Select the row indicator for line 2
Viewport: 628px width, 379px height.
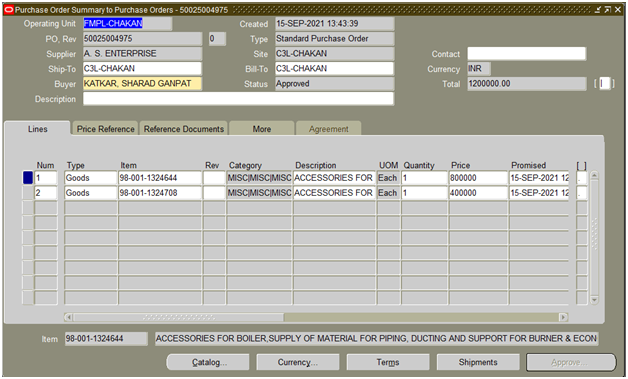(28, 193)
